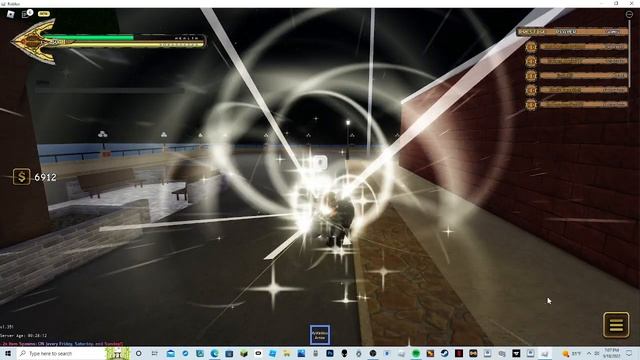
Task: Expand hidden system tray icons chevron
Action: (589, 353)
